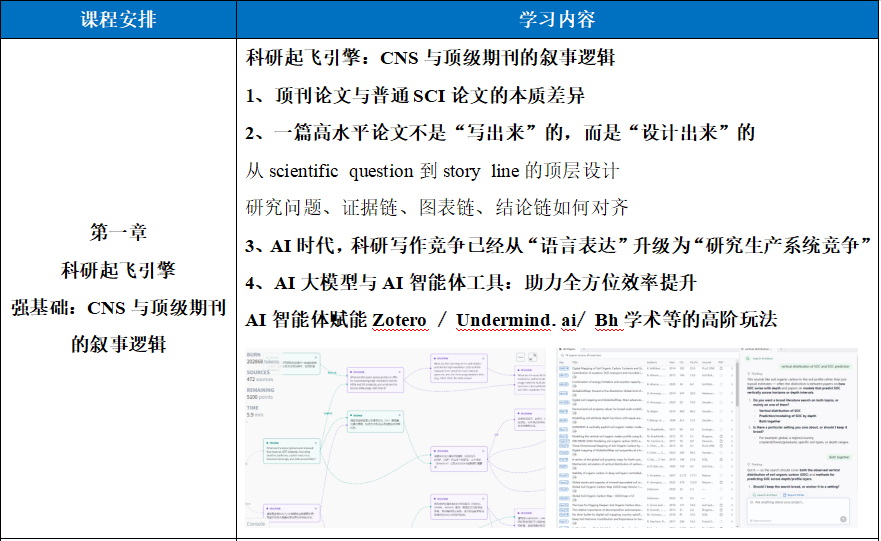The image size is (881, 541).
Task: Select the All Papers tab
Action: click(x=568, y=349)
